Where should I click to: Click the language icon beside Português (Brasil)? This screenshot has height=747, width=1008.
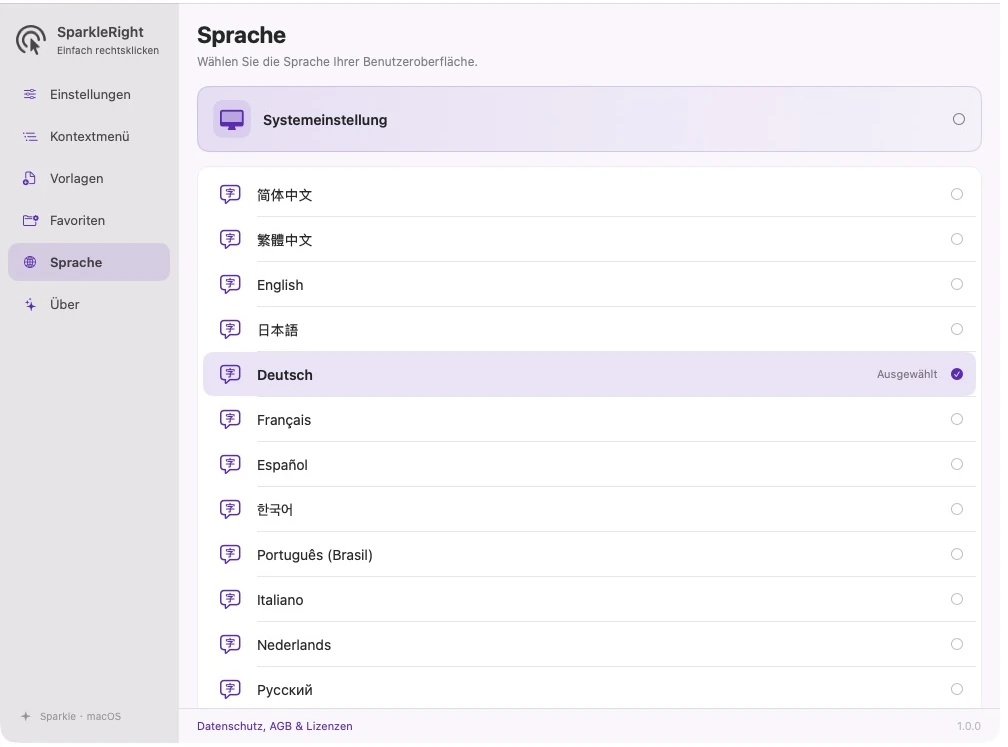230,554
